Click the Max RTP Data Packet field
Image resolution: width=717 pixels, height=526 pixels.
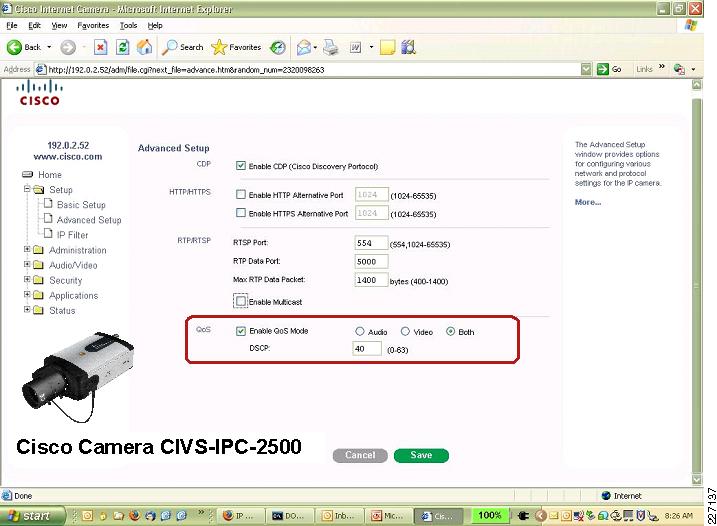[371, 279]
